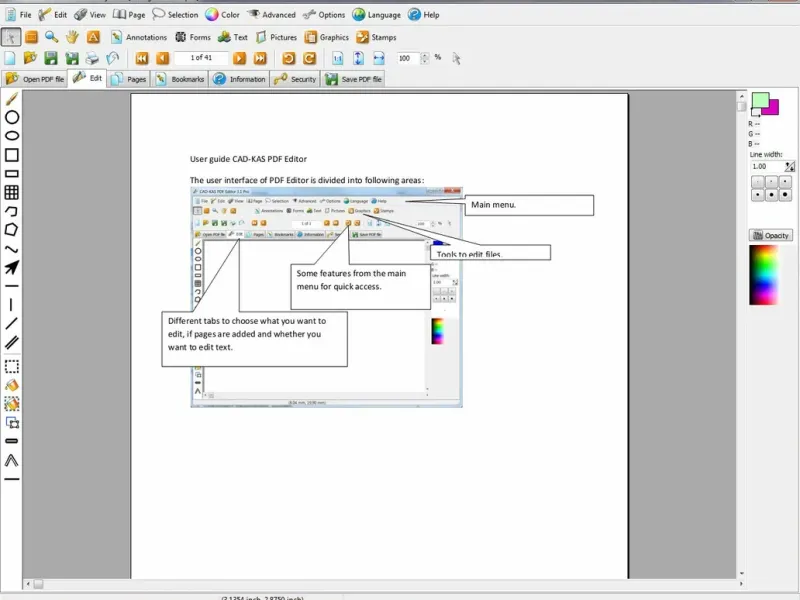
Task: Choose the arrow drawing tool
Action: tap(12, 268)
